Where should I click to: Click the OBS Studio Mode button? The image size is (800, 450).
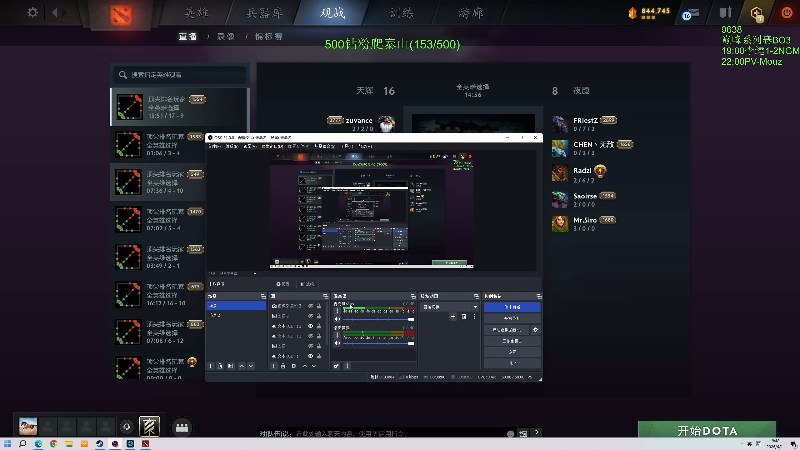click(512, 341)
